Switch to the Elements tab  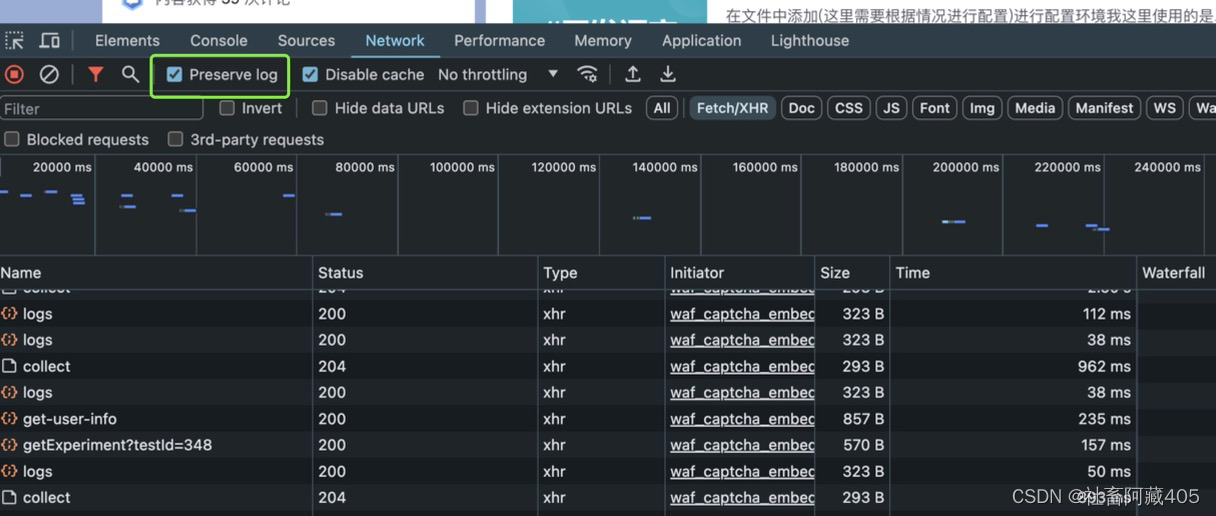pyautogui.click(x=127, y=41)
